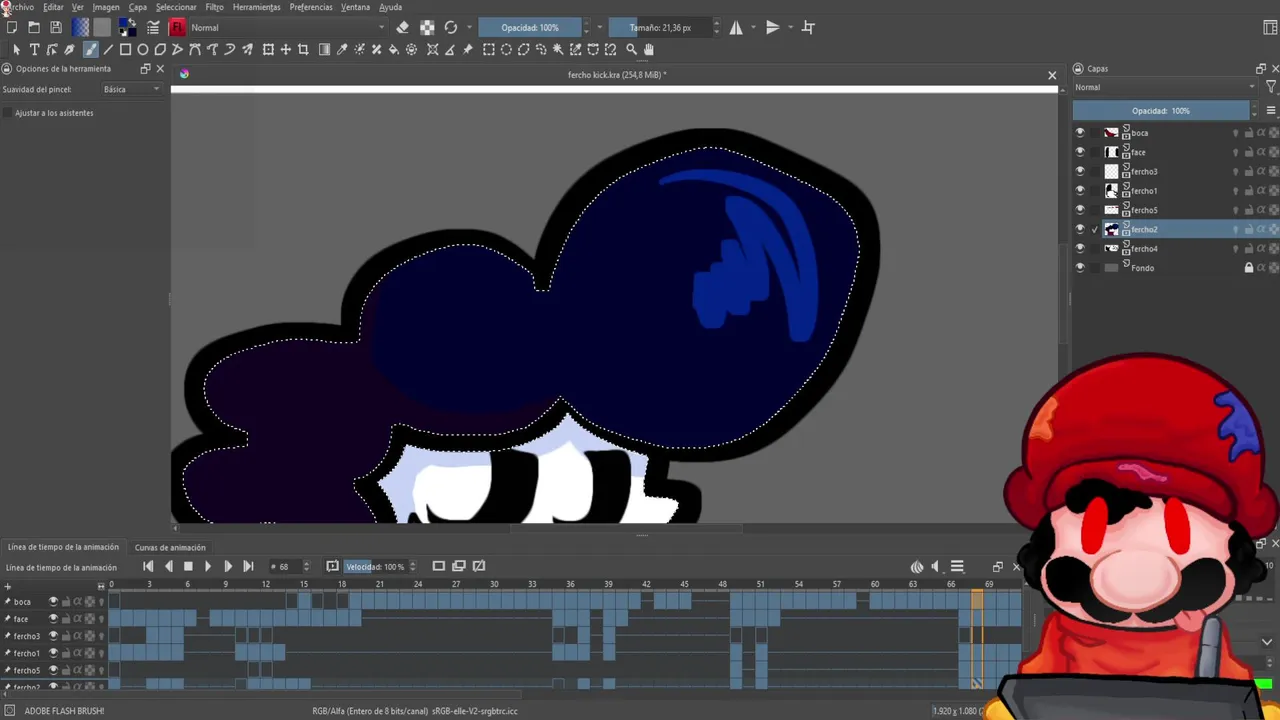Open the Imagen menu

pyautogui.click(x=106, y=7)
